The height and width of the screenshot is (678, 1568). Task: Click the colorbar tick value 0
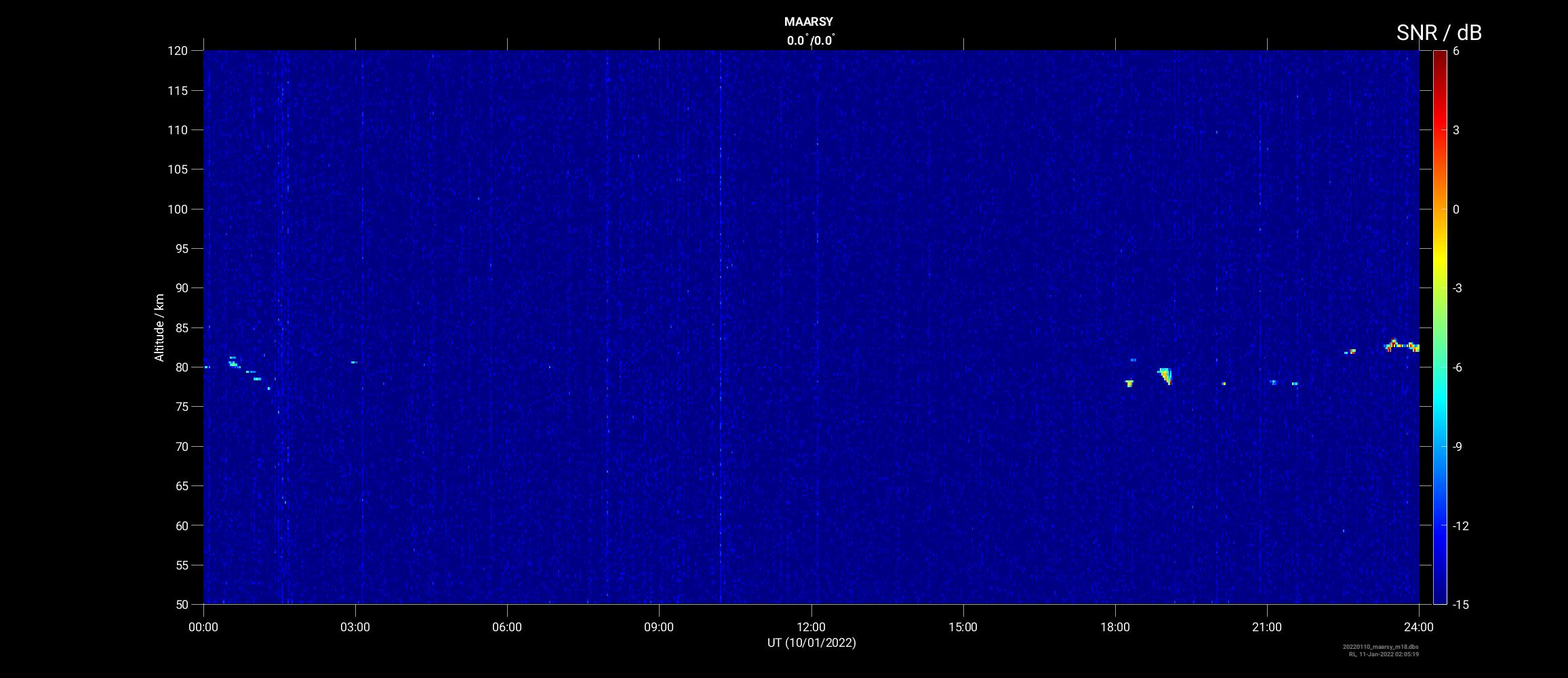coord(1456,210)
